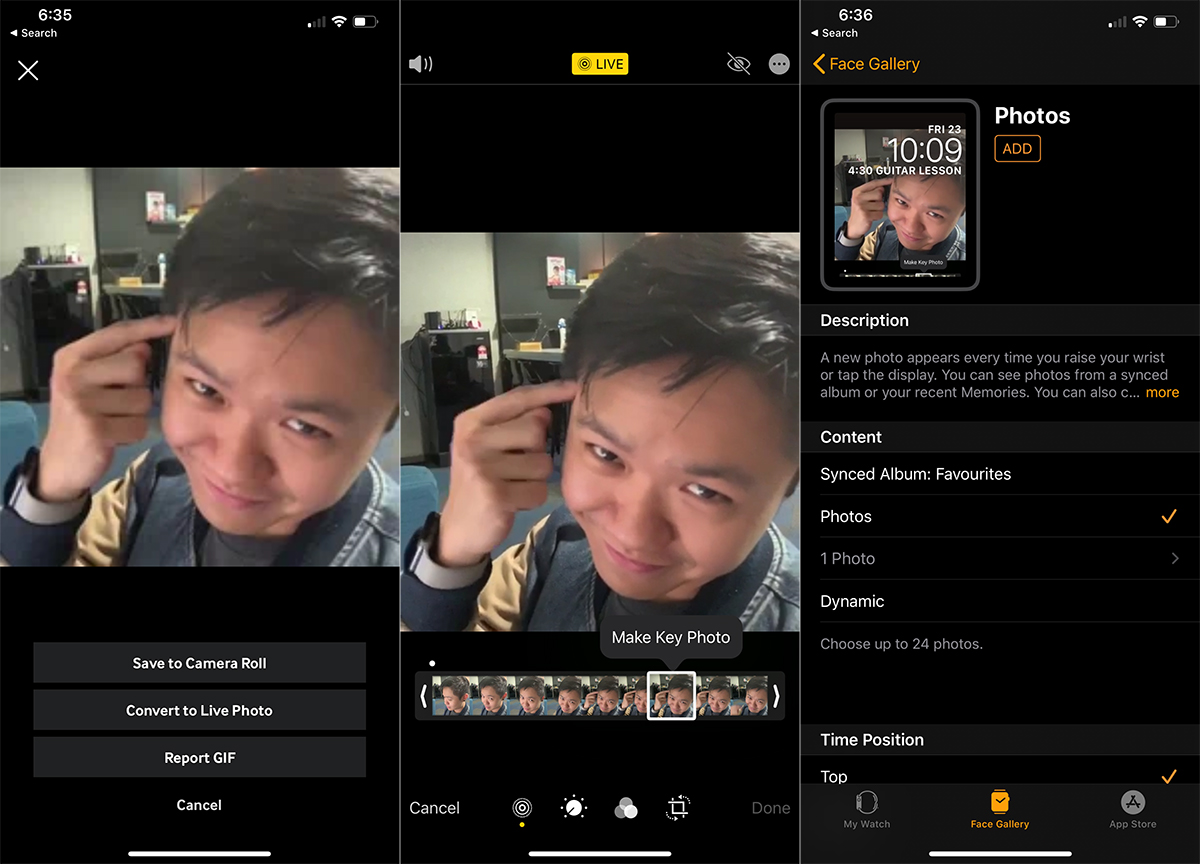Switch to the My Watch tab
This screenshot has width=1200, height=864.
(x=867, y=808)
